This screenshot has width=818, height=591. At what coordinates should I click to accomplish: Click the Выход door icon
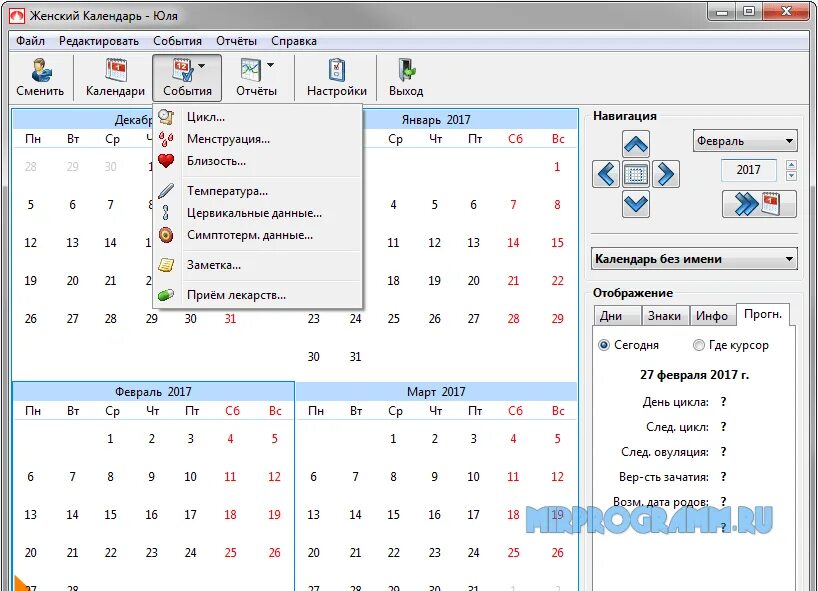406,70
